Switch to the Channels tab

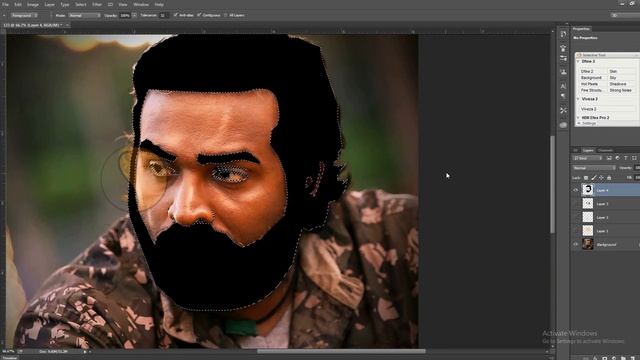point(605,150)
